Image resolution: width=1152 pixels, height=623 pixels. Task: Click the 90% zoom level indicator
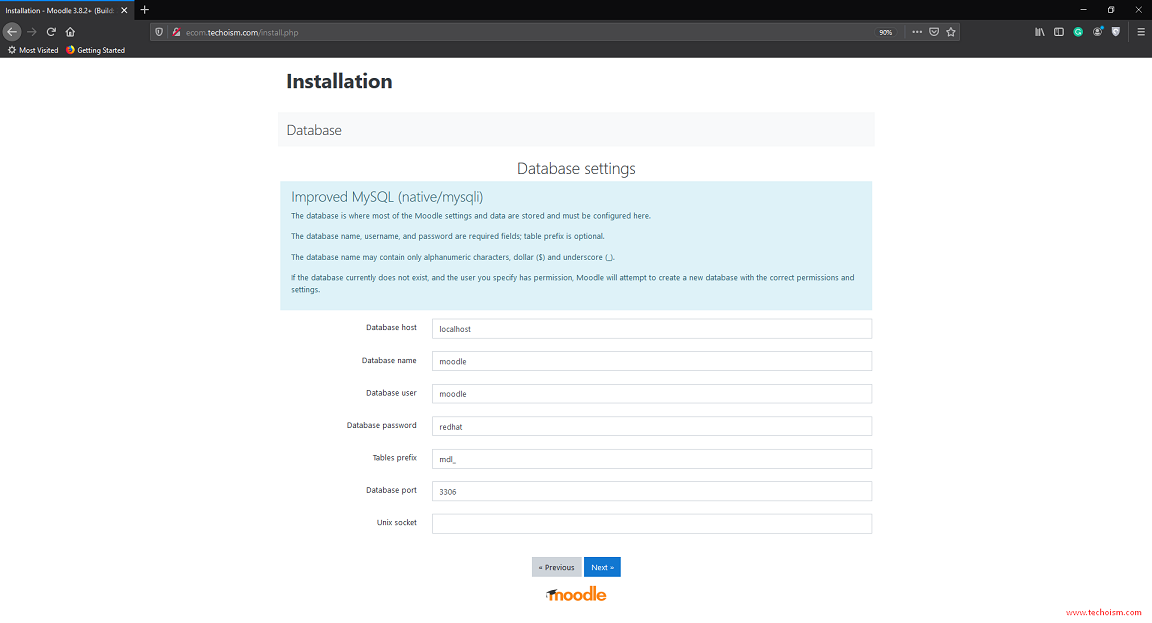pyautogui.click(x=885, y=32)
